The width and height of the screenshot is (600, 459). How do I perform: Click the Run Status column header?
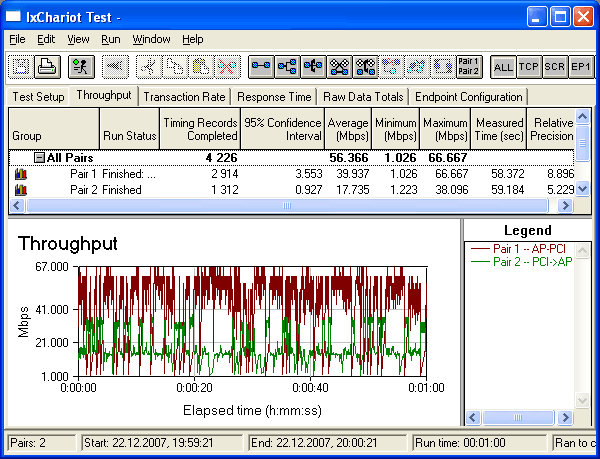point(129,129)
